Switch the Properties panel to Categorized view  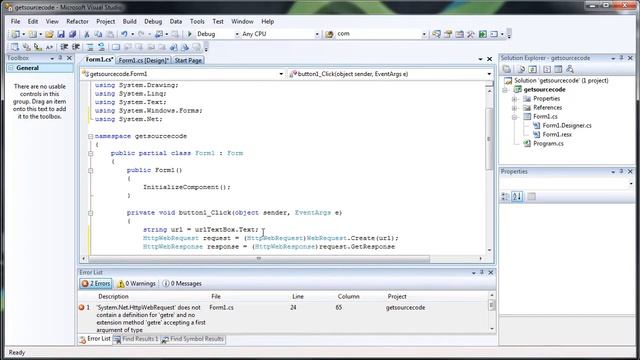click(x=505, y=197)
